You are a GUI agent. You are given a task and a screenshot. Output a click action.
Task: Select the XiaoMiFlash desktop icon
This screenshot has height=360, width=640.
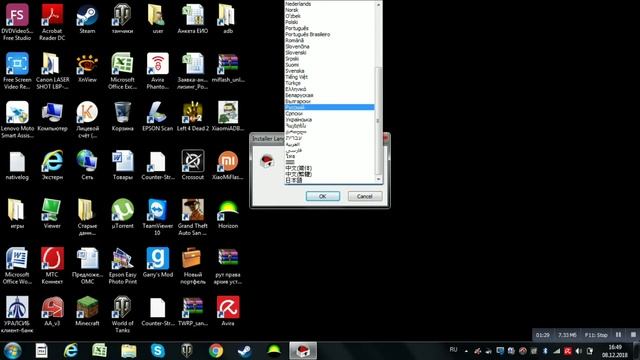click(x=228, y=165)
